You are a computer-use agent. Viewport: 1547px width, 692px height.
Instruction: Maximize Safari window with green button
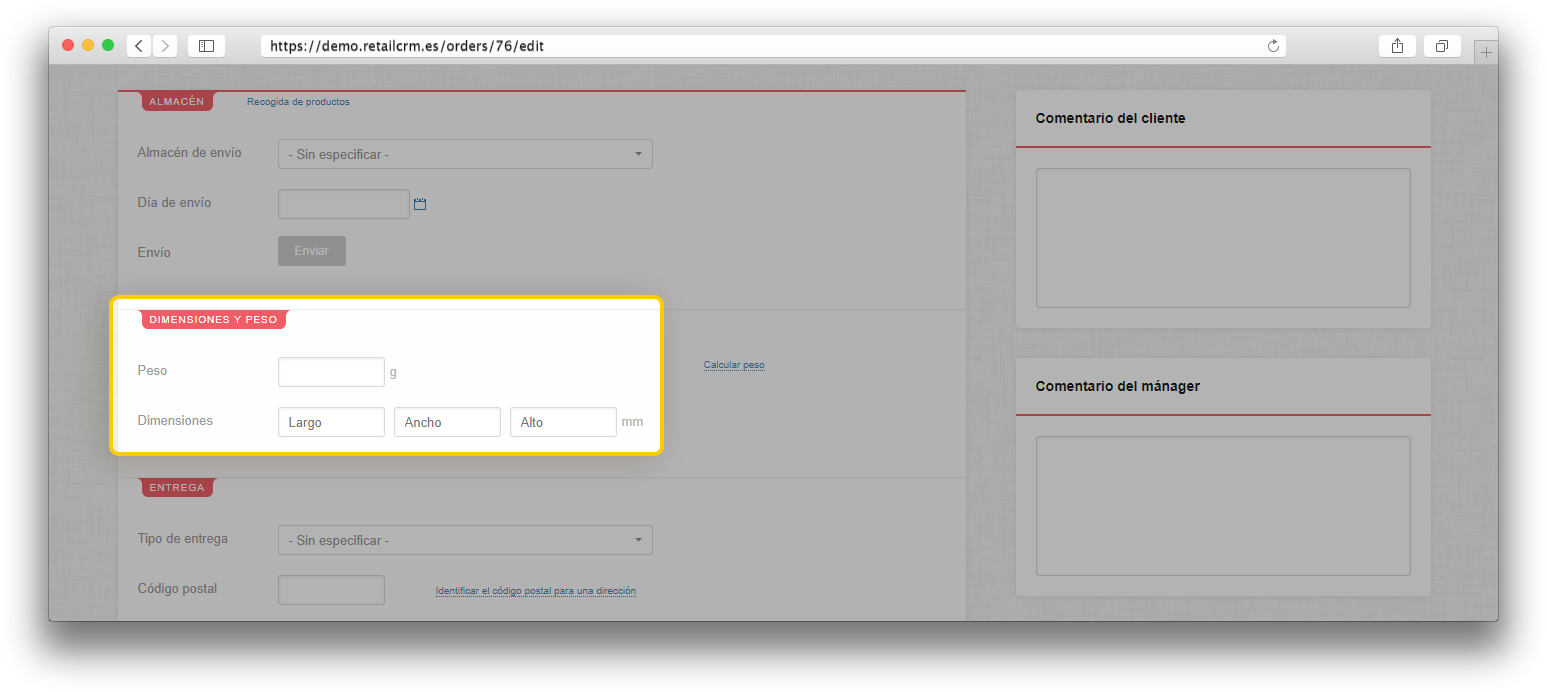pyautogui.click(x=108, y=45)
